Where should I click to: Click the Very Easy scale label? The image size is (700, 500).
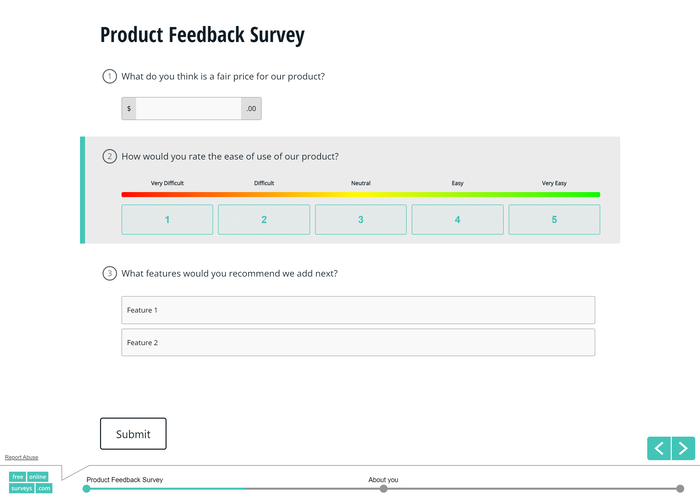click(554, 183)
